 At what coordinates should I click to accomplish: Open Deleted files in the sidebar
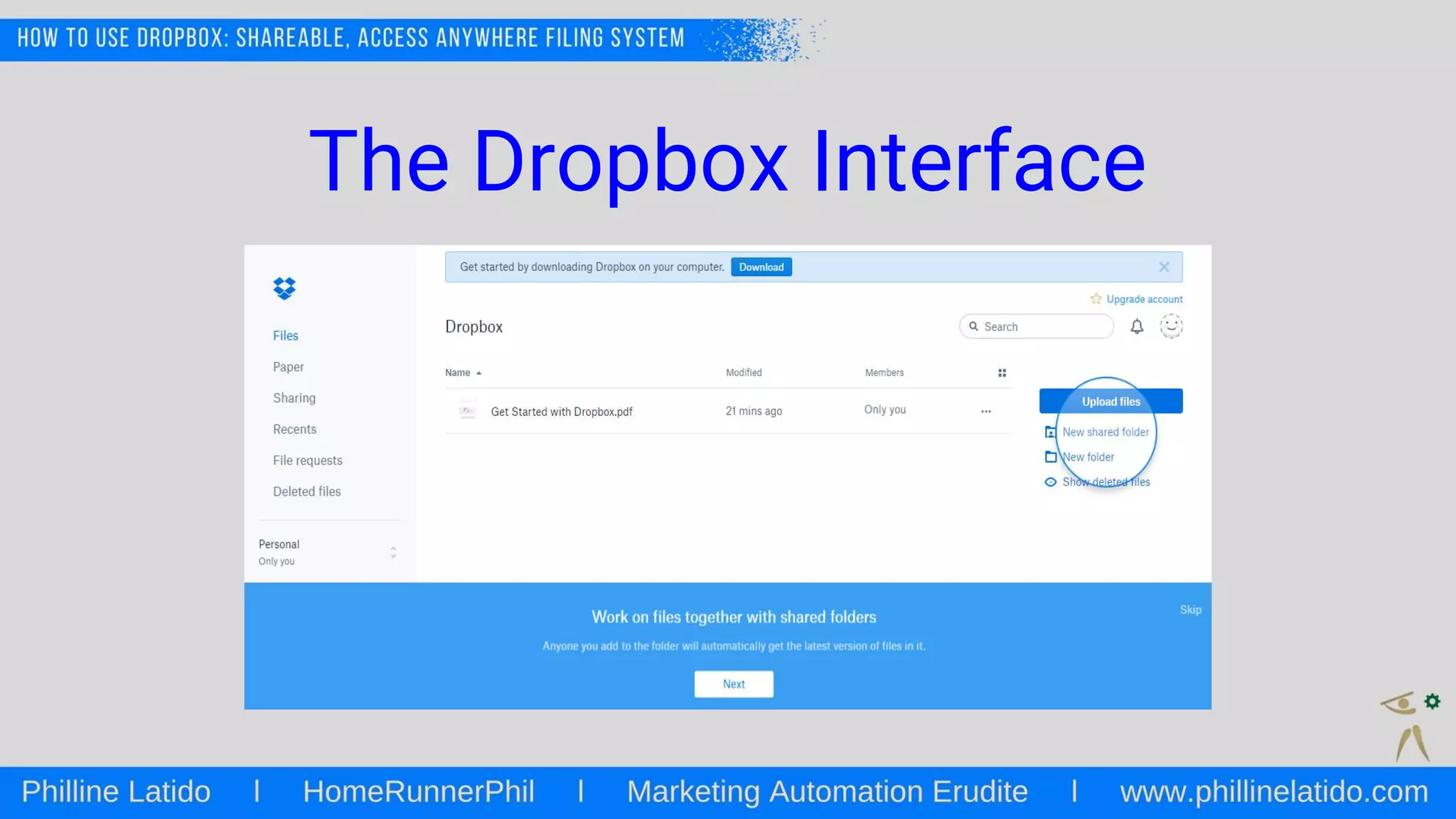306,492
